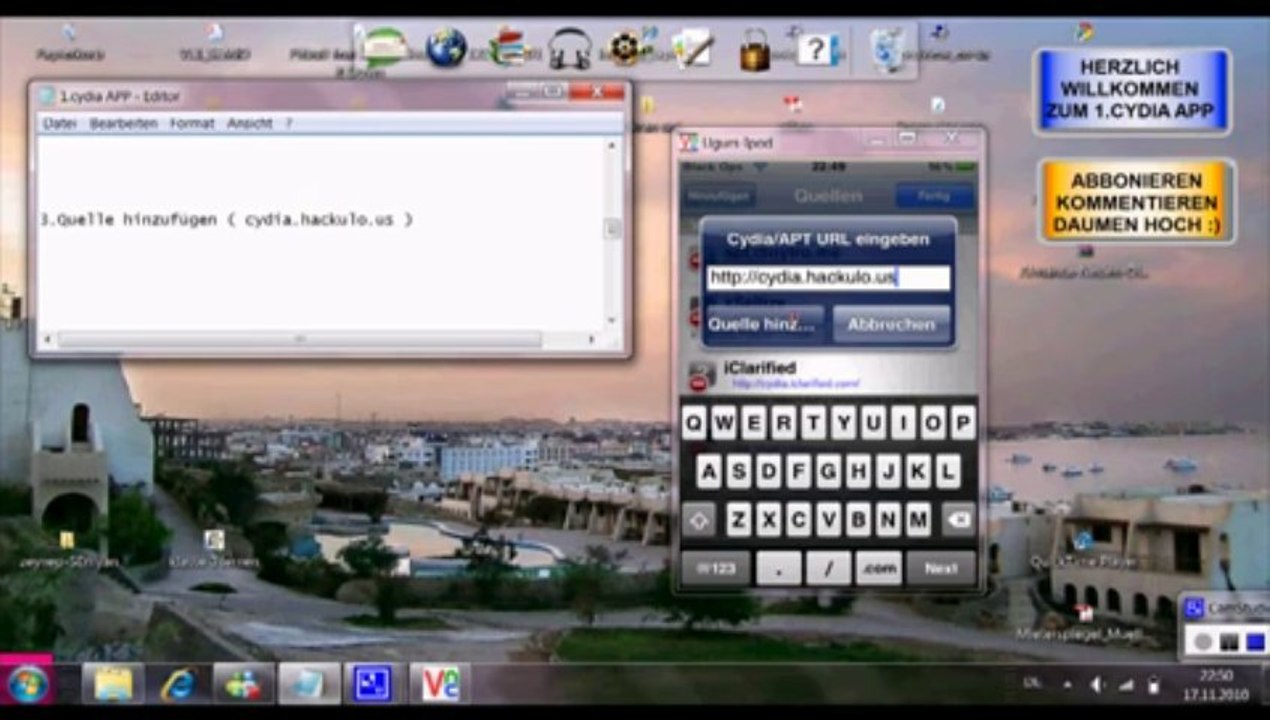Click the red remove icon beside iClarified
Viewport: 1270px width, 720px height.
coord(699,377)
